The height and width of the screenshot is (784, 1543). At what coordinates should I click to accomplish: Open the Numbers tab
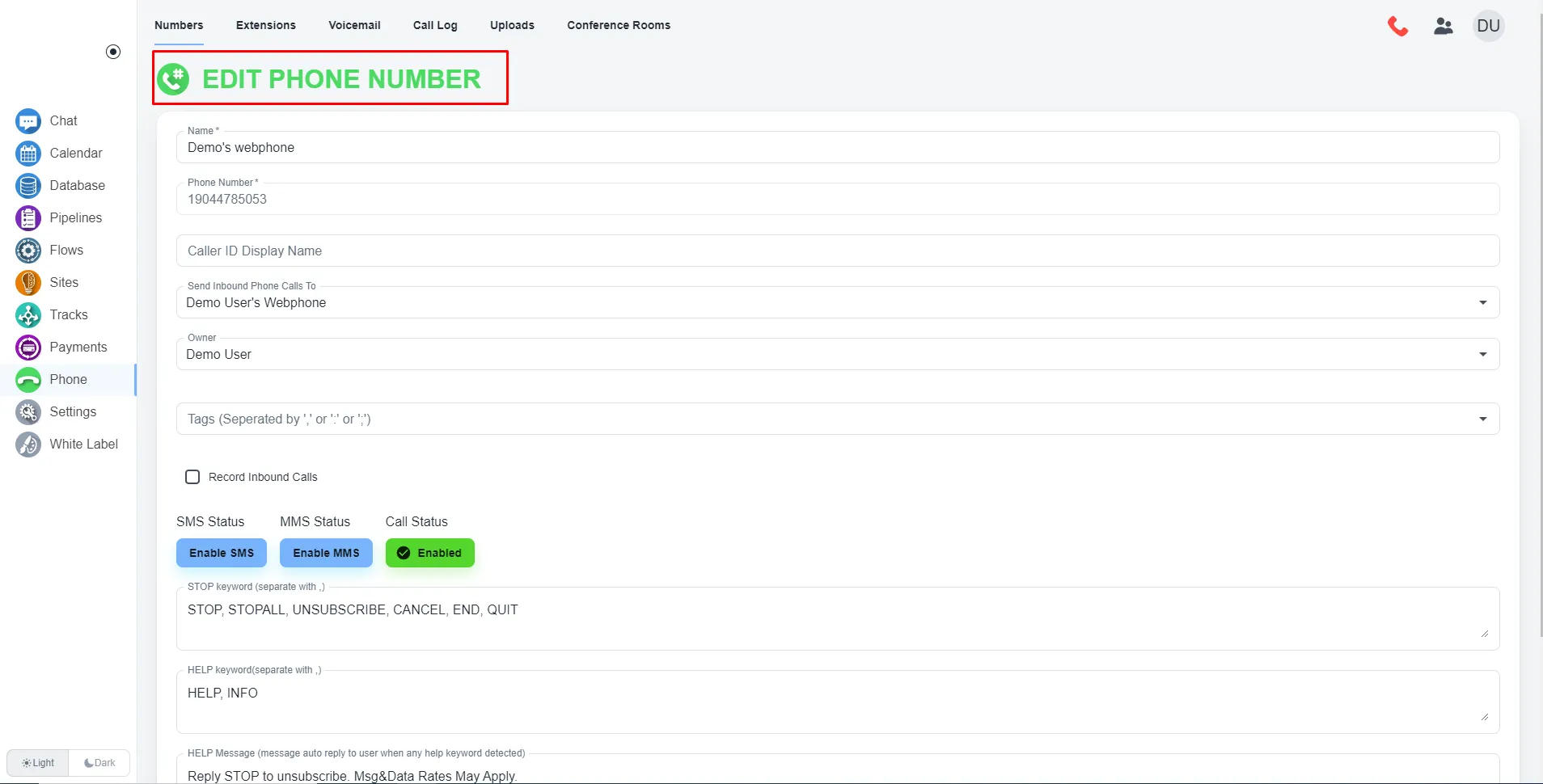coord(179,25)
